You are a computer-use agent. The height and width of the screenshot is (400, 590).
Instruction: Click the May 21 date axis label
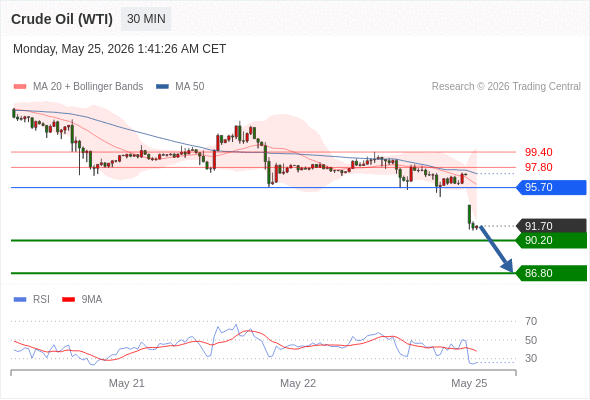point(127,383)
